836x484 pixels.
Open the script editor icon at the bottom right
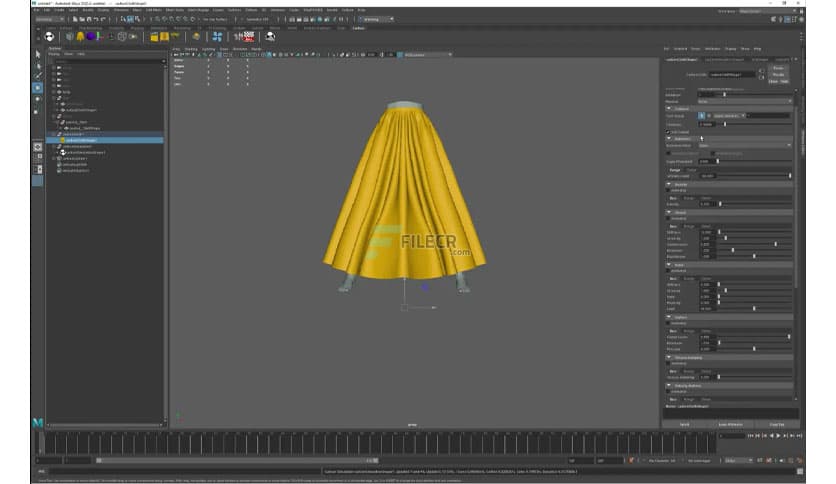tap(800, 471)
